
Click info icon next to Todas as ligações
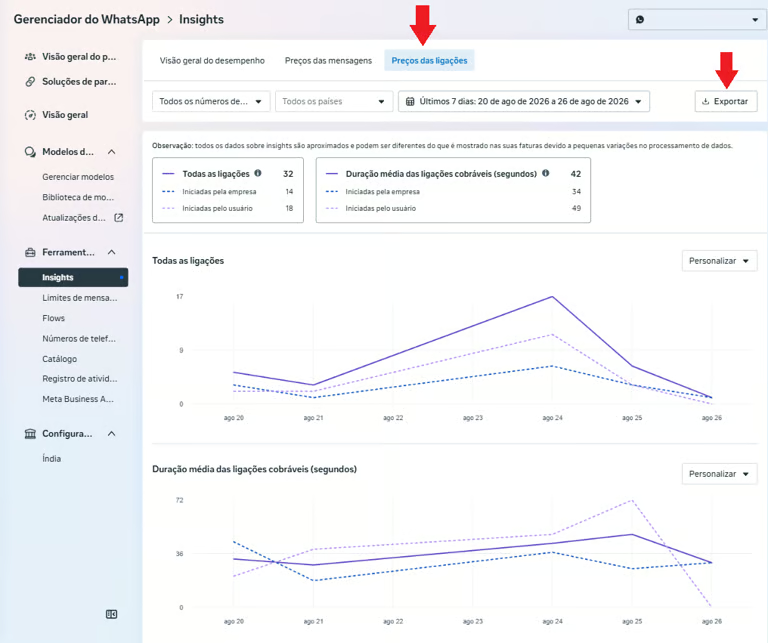click(x=258, y=173)
